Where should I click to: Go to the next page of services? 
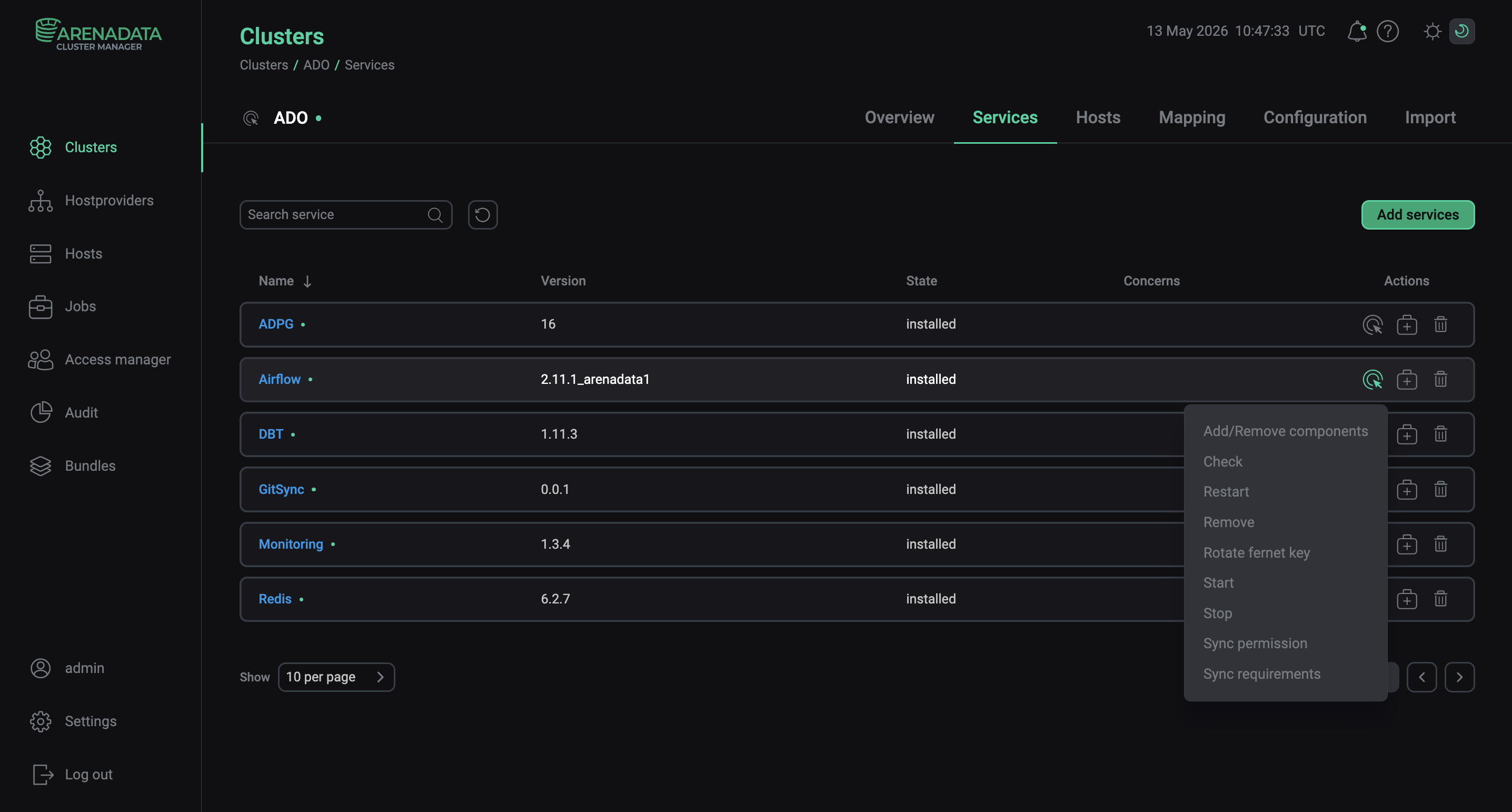point(1459,677)
